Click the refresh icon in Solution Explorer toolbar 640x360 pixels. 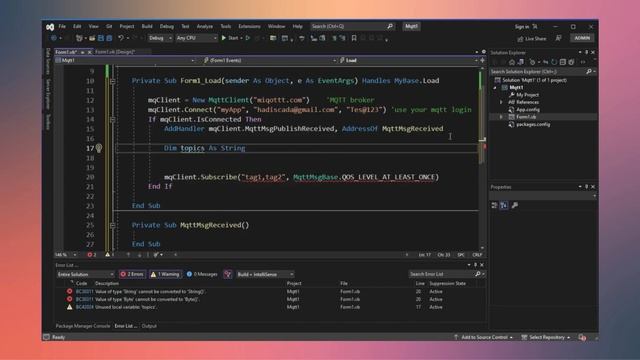554,62
